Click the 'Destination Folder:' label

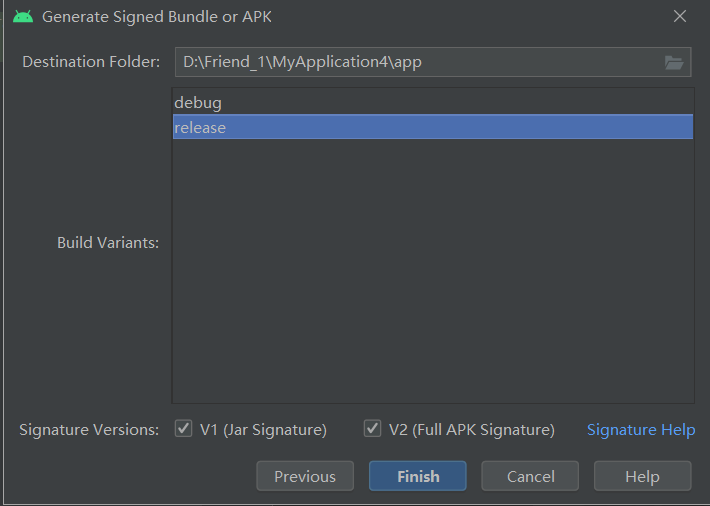[x=91, y=62]
